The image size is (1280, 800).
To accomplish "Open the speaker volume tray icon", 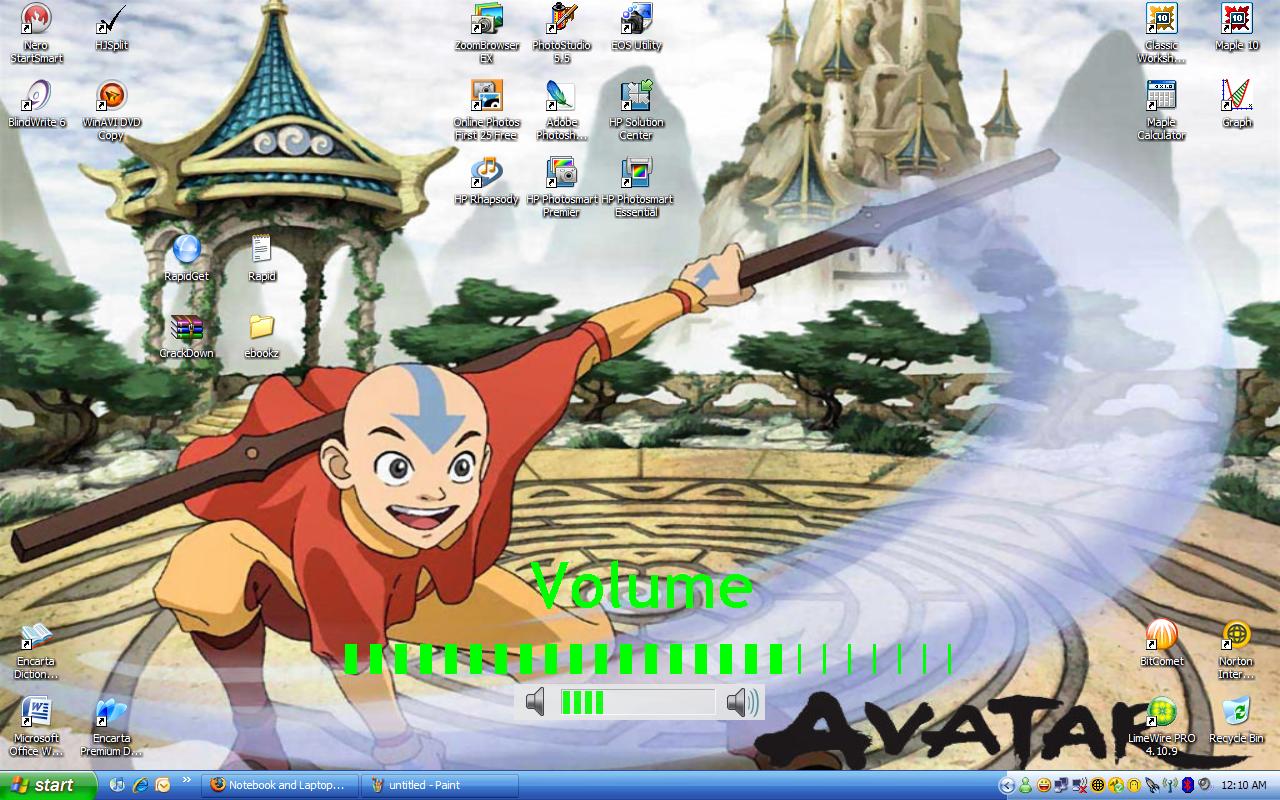I will 1204,784.
